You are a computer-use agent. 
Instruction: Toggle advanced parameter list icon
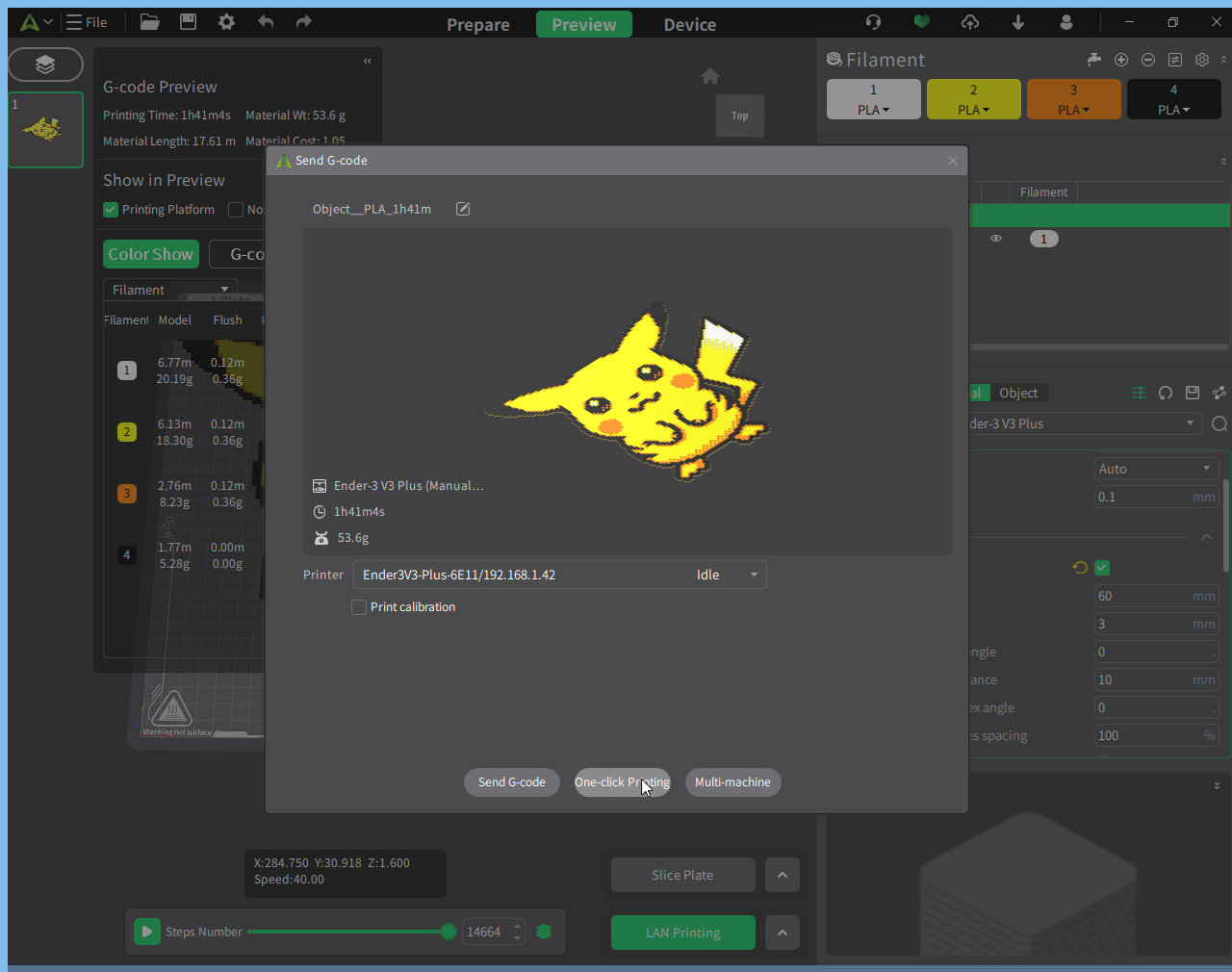pos(1139,393)
